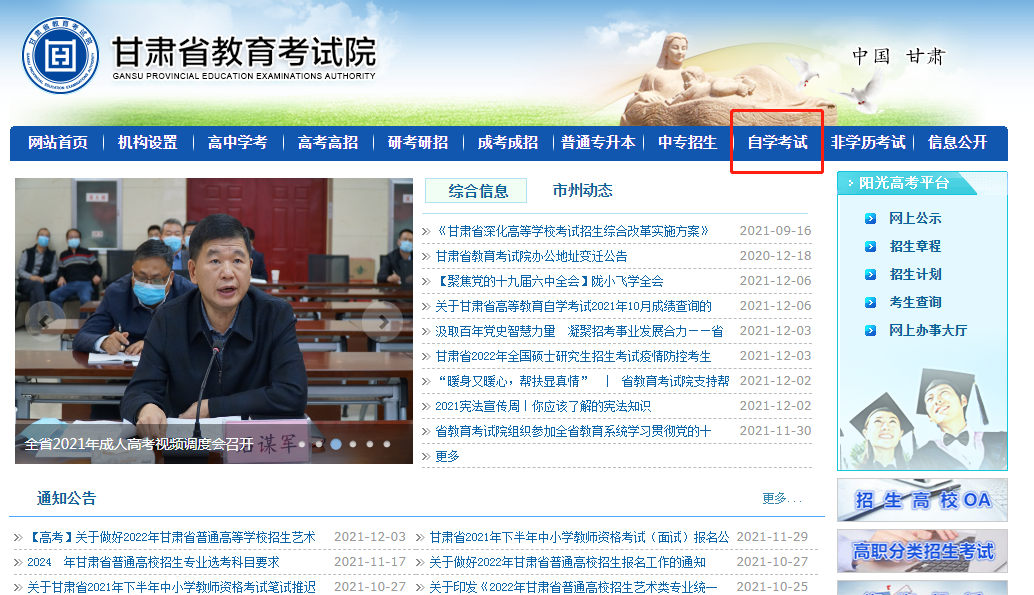
Task: Open 自学考试2021年10月成绩查询 notice
Action: 574,307
